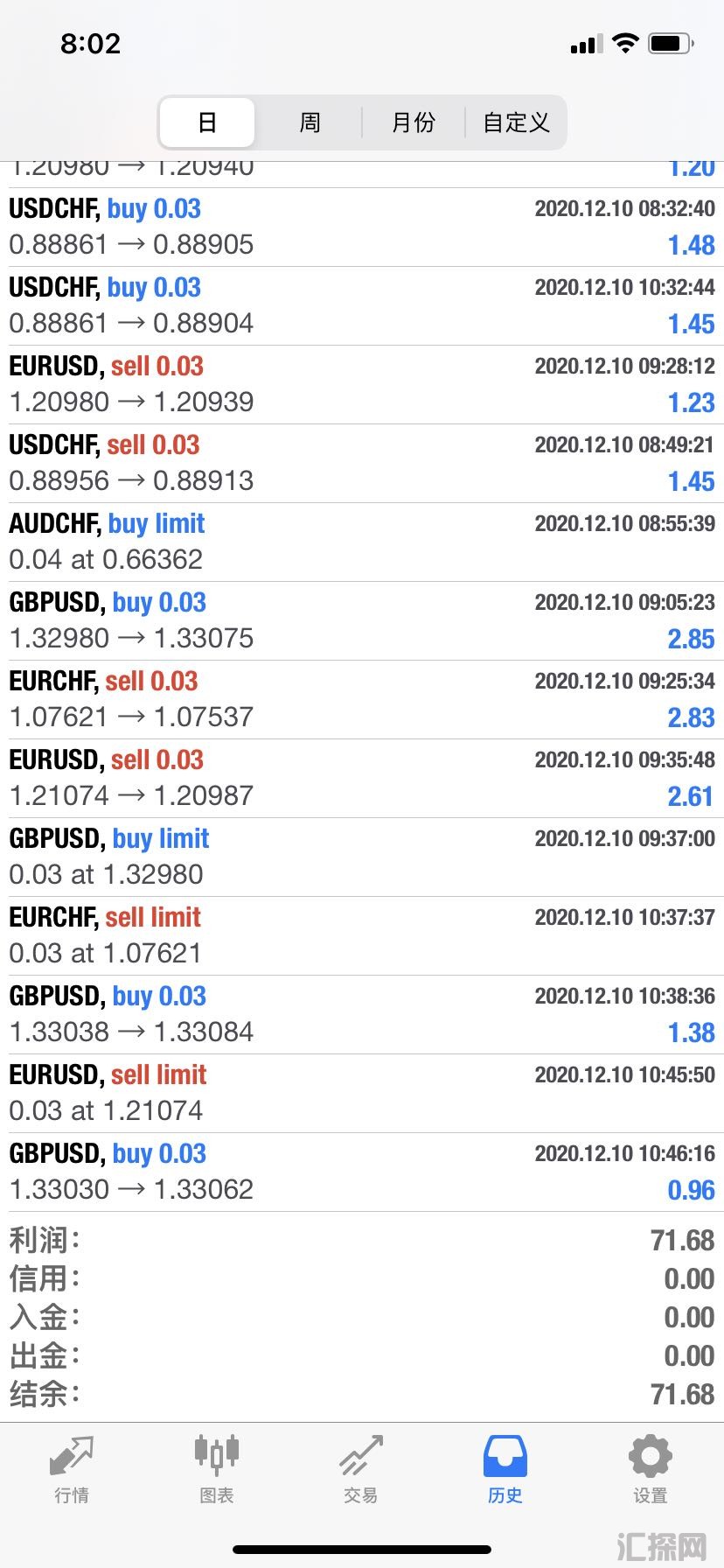Open the 设置 settings gear icon
Viewport: 724px width, 1568px height.
tap(651, 1456)
